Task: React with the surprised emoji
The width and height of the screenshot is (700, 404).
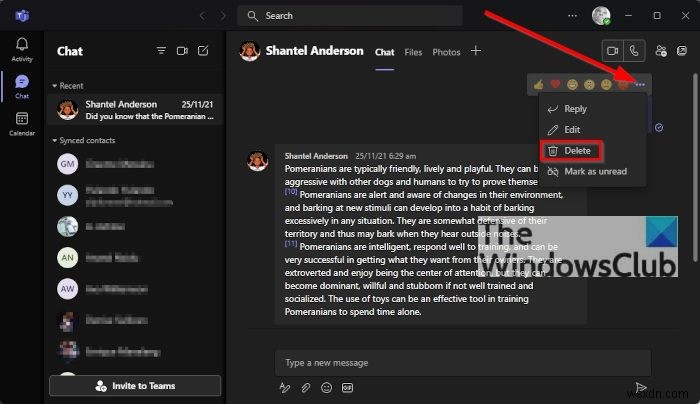Action: tap(589, 84)
